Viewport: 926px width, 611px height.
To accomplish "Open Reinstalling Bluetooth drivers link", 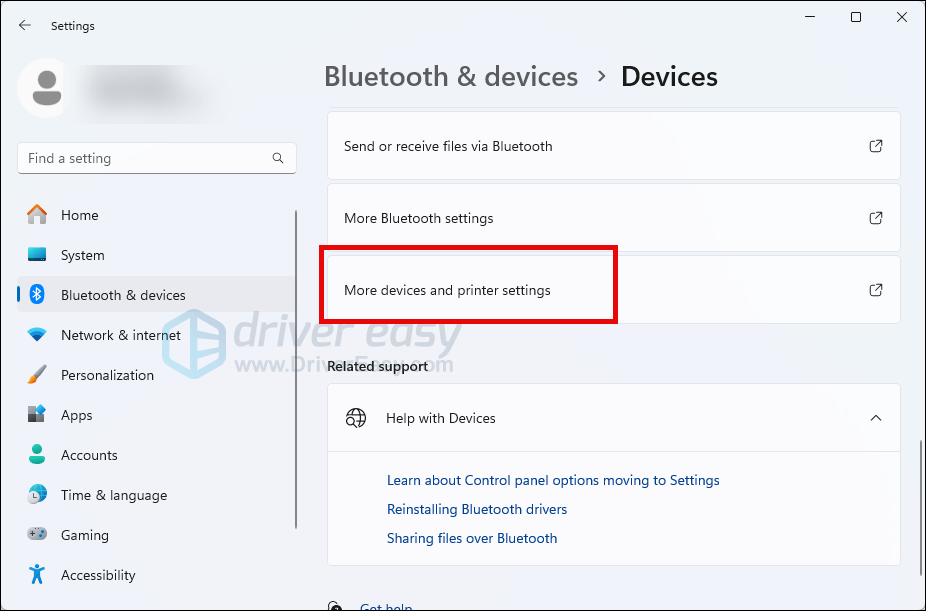I will click(x=477, y=509).
